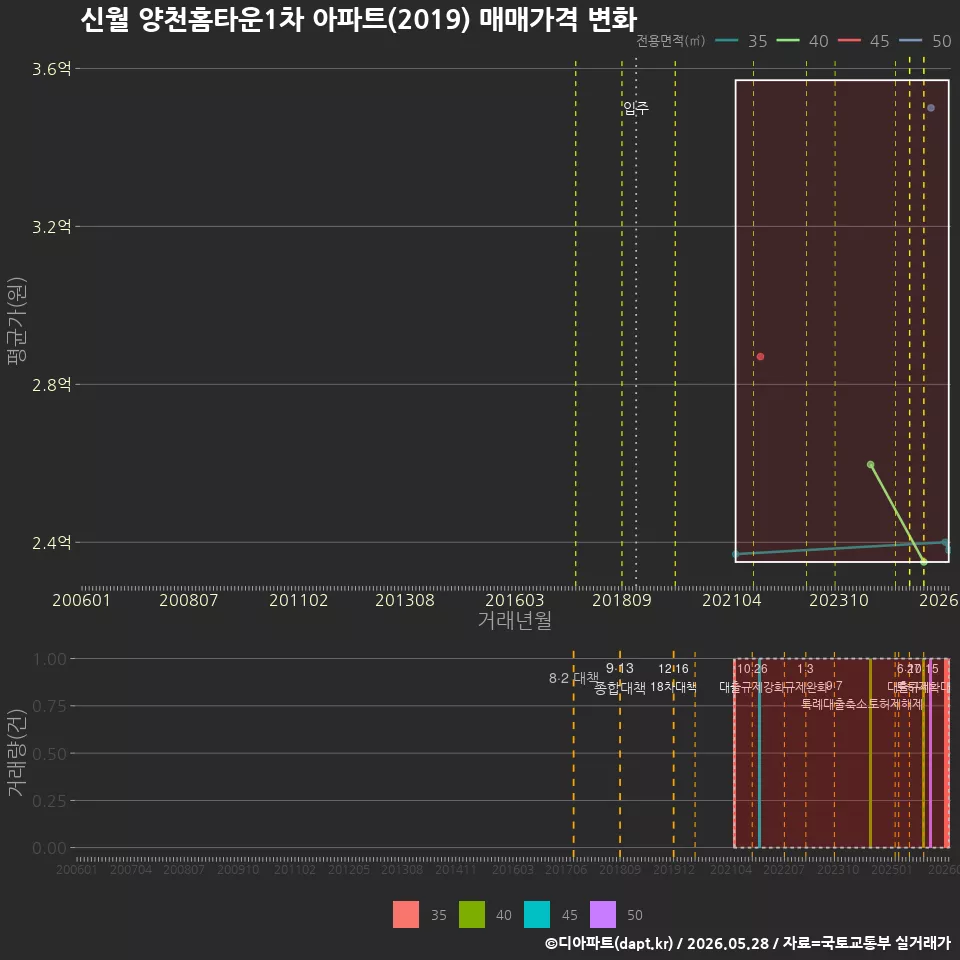Click the 12·16 18차대책 policy annotation
The width and height of the screenshot is (960, 960).
coord(673,678)
